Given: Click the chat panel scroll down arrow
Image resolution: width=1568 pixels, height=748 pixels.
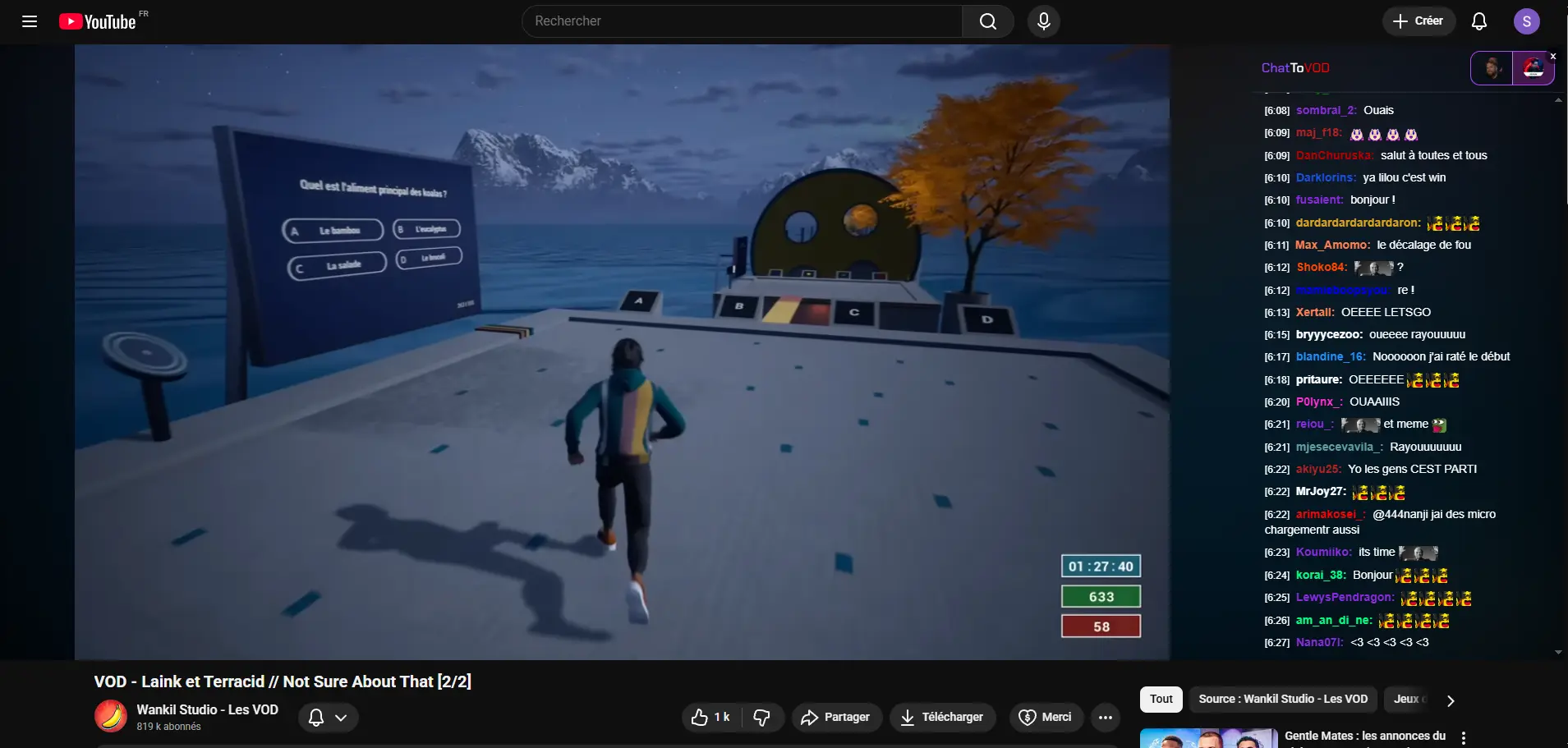Looking at the screenshot, I should point(1558,653).
